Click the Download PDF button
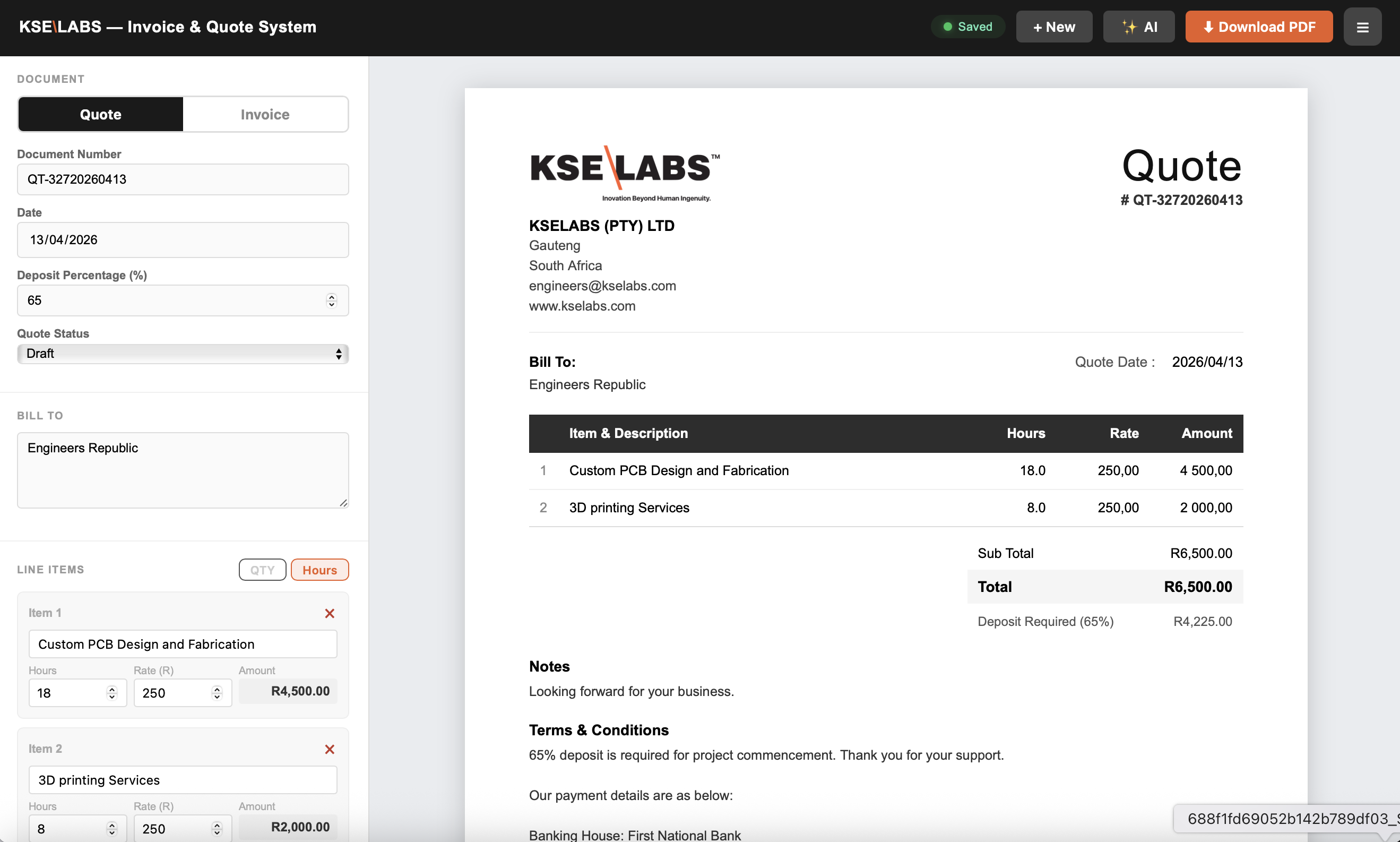The height and width of the screenshot is (842, 1400). click(1258, 26)
